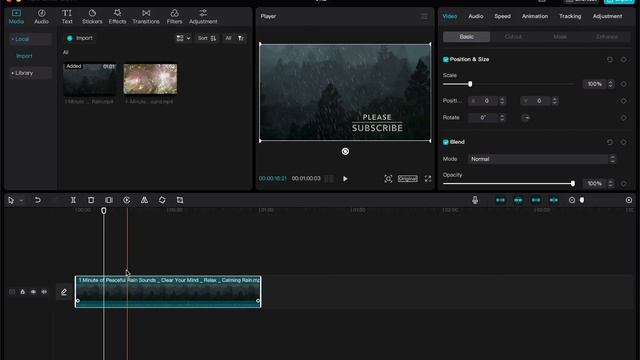Open the Adjustment tab in media toolbar

(203, 17)
